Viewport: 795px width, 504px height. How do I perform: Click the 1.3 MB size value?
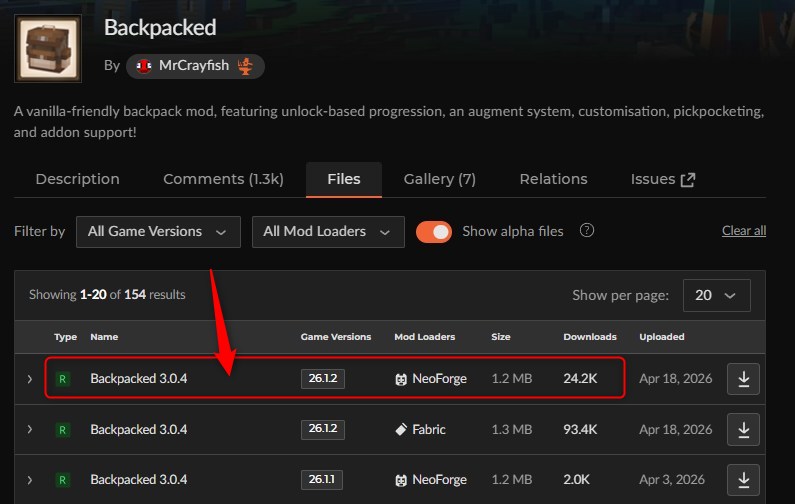click(512, 429)
